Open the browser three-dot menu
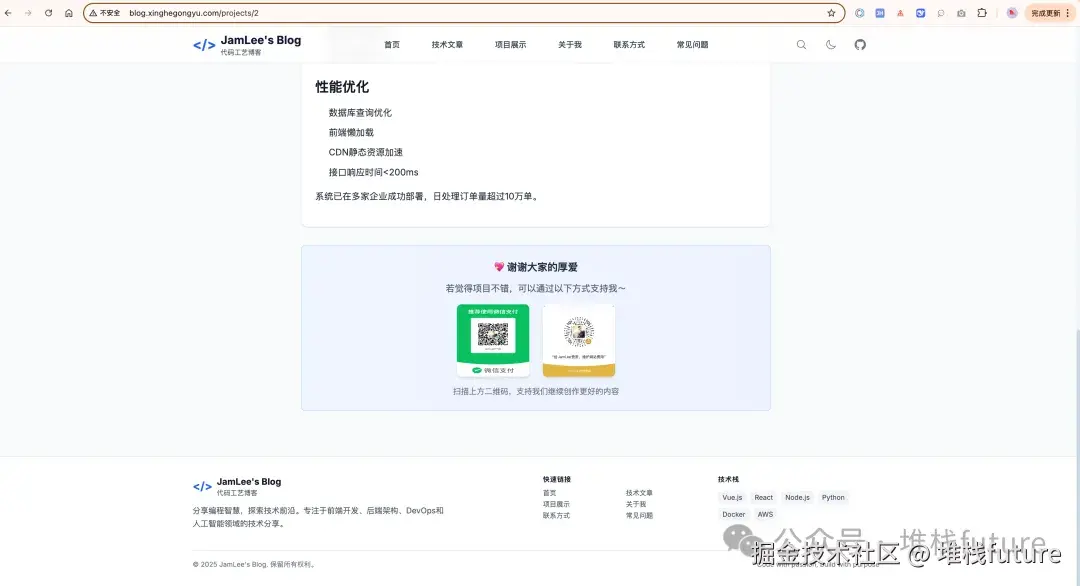 pos(1067,13)
